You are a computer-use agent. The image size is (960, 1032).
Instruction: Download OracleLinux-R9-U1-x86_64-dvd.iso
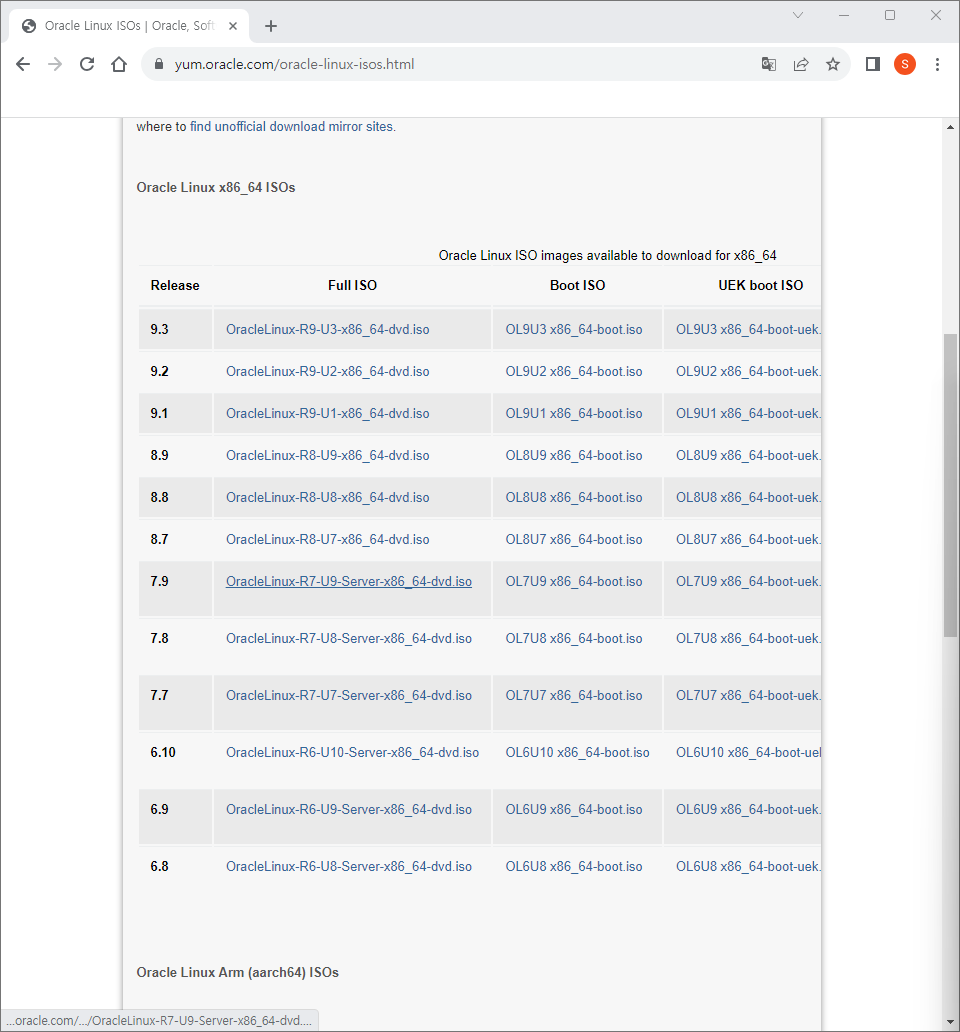(328, 413)
